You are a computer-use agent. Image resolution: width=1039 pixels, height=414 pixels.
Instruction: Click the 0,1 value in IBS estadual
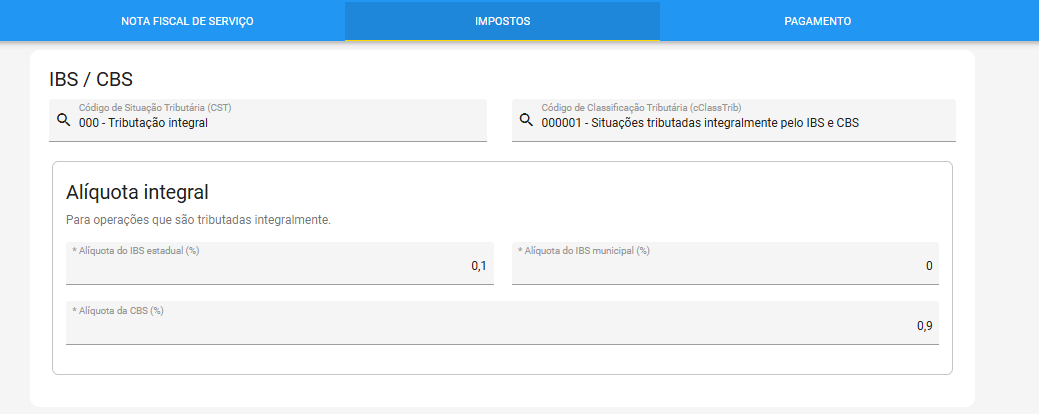click(479, 266)
